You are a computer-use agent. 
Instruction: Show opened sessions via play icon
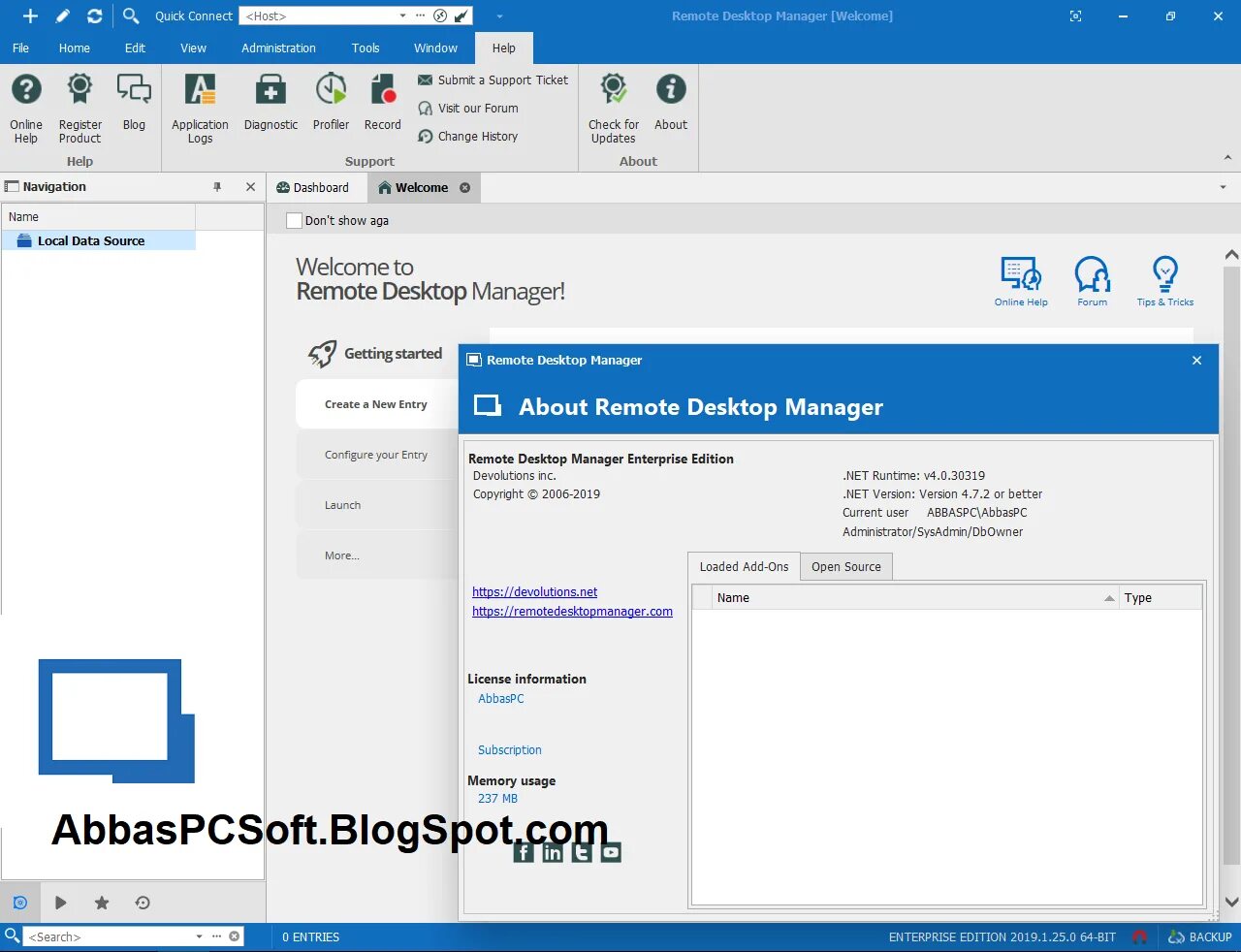click(x=60, y=903)
